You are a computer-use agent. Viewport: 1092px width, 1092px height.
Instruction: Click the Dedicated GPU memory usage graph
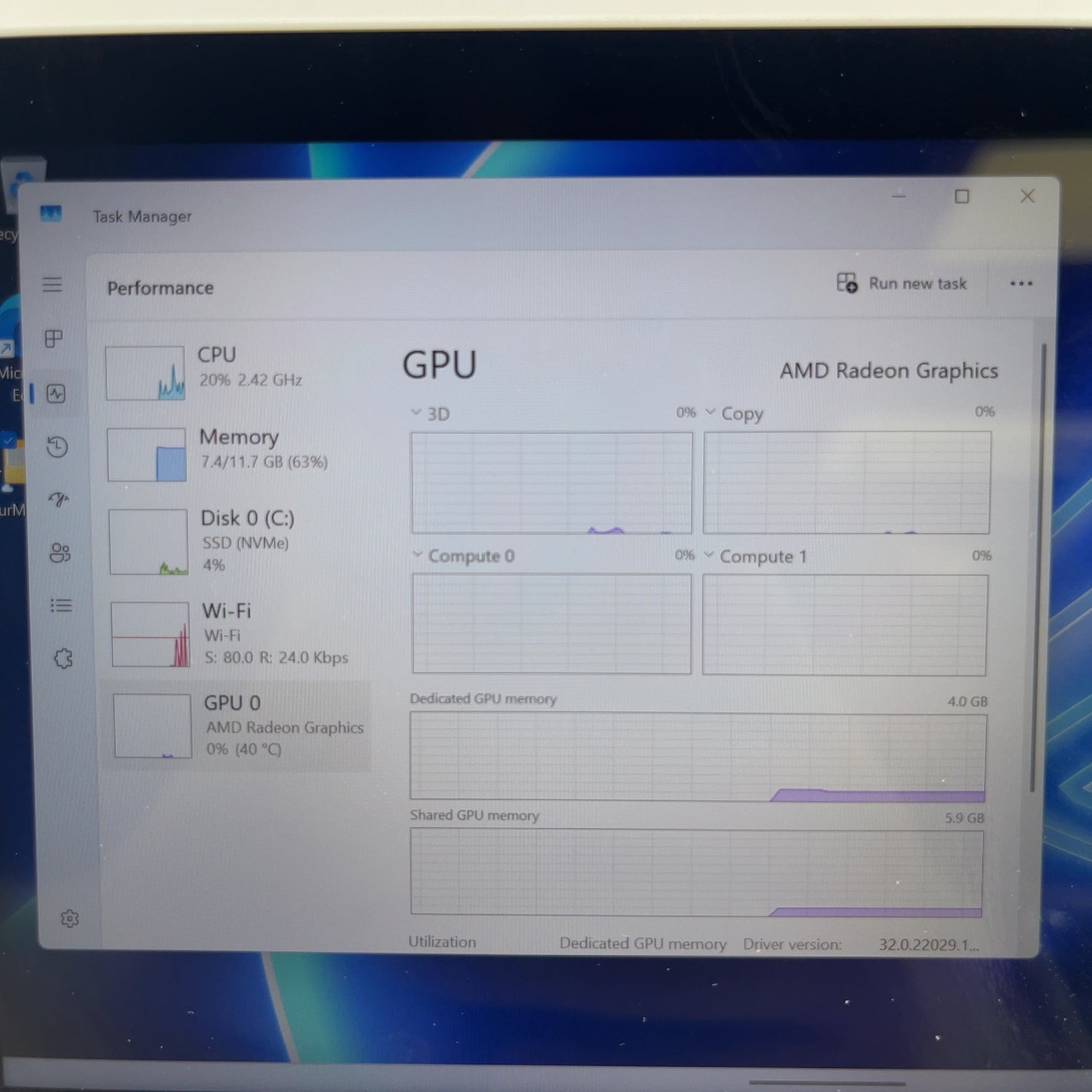pyautogui.click(x=697, y=755)
